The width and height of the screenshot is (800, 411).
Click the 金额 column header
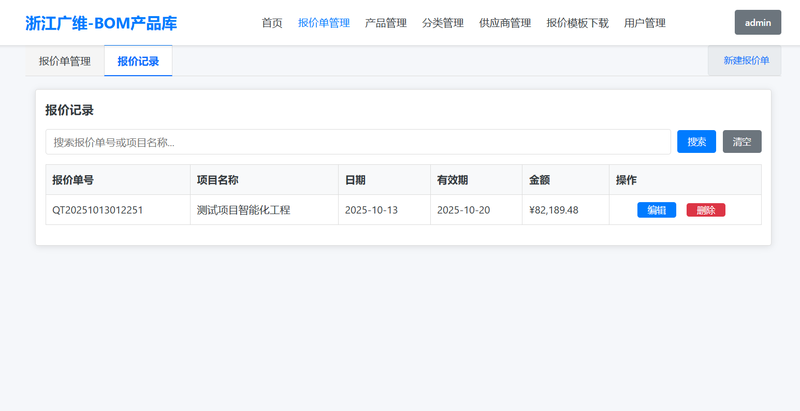pyautogui.click(x=539, y=180)
